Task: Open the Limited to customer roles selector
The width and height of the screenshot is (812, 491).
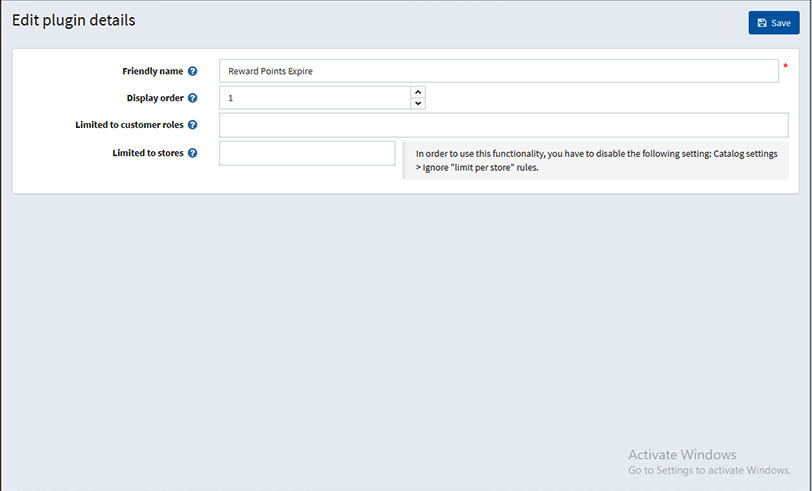Action: [503, 125]
